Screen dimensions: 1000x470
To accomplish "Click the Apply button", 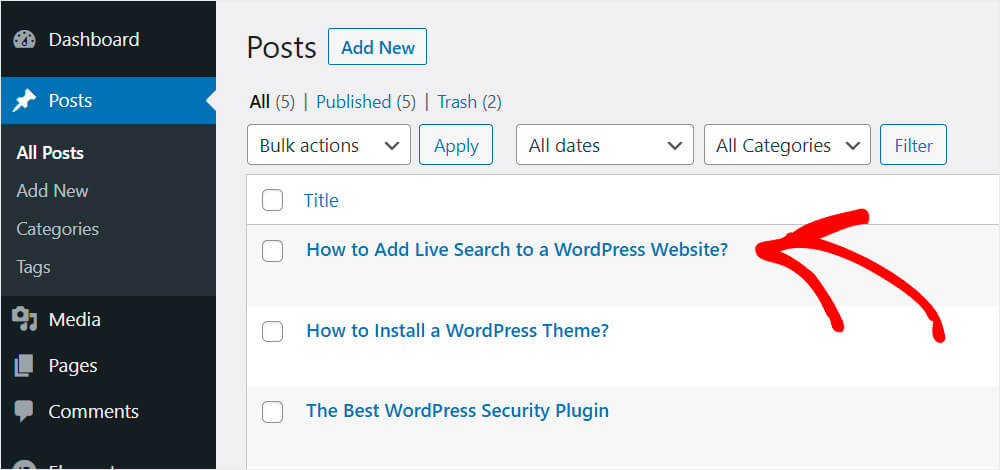I will pyautogui.click(x=456, y=145).
